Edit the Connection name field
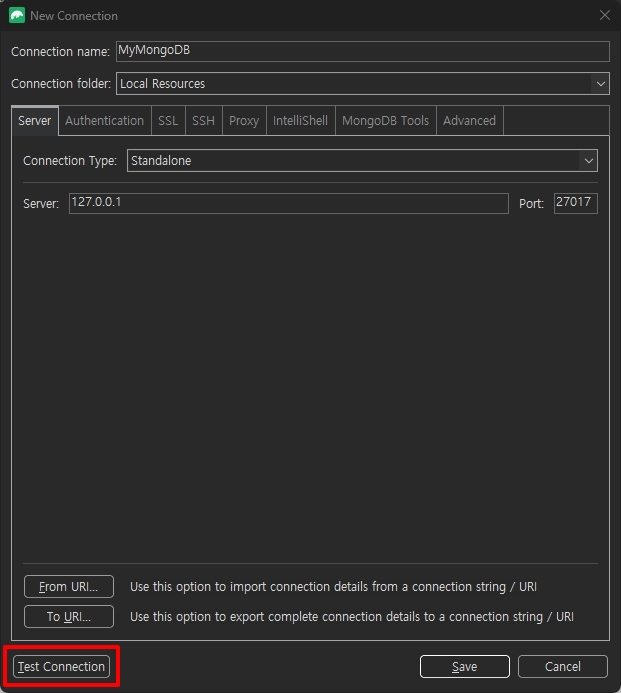This screenshot has height=693, width=621. coord(362,51)
